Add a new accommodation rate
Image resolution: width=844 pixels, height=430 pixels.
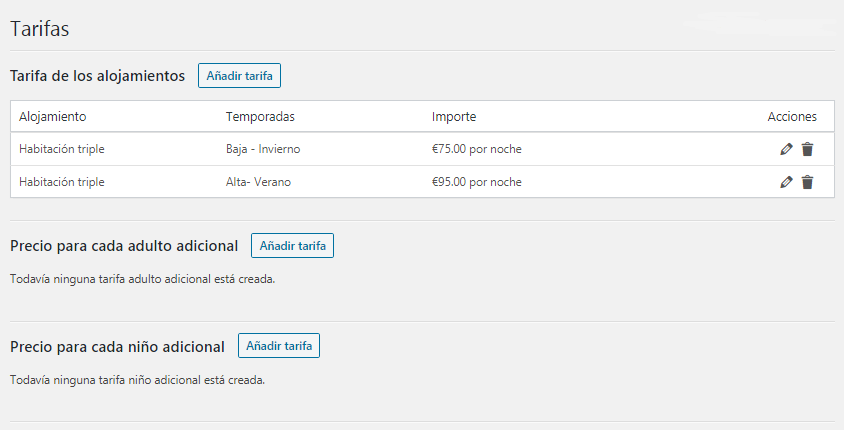[x=240, y=76]
